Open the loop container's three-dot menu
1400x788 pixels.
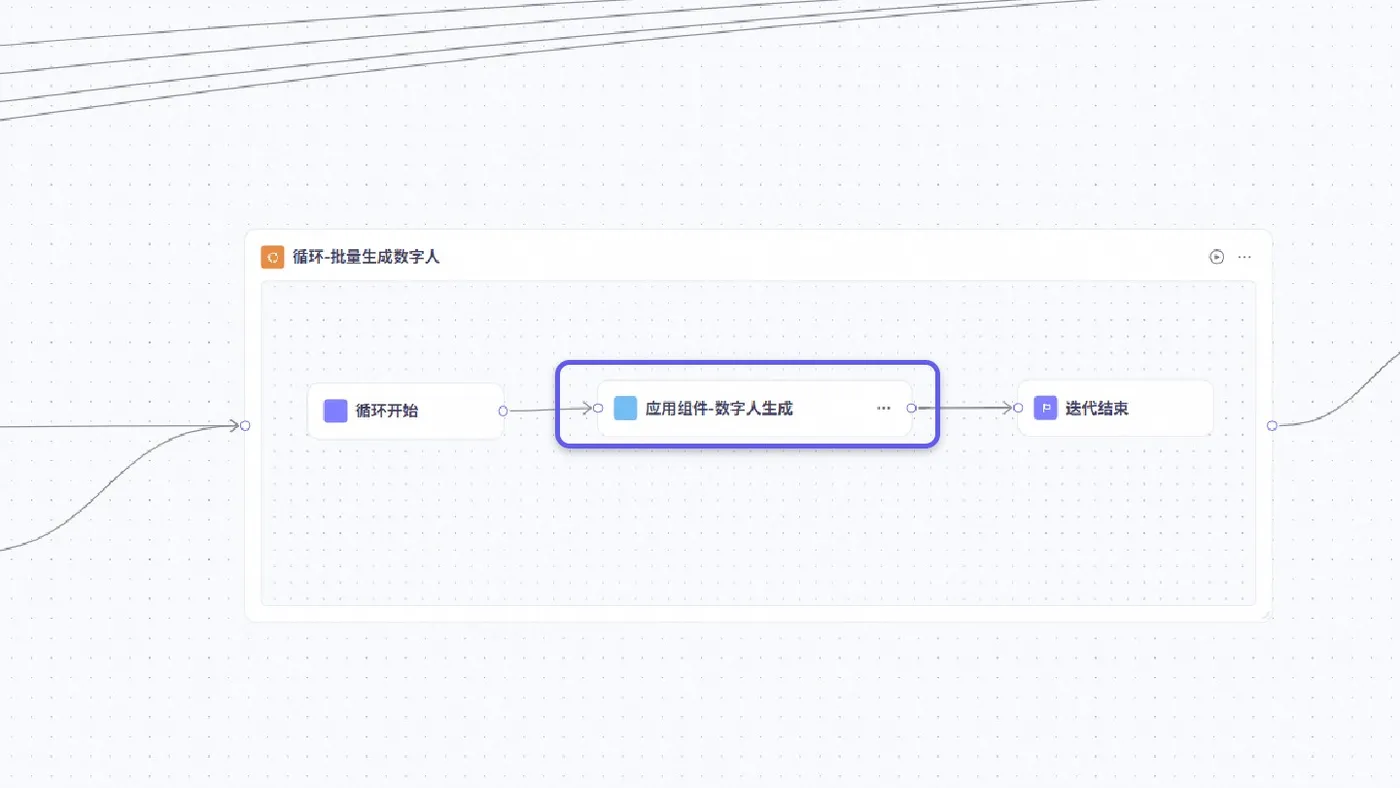[x=1244, y=257]
